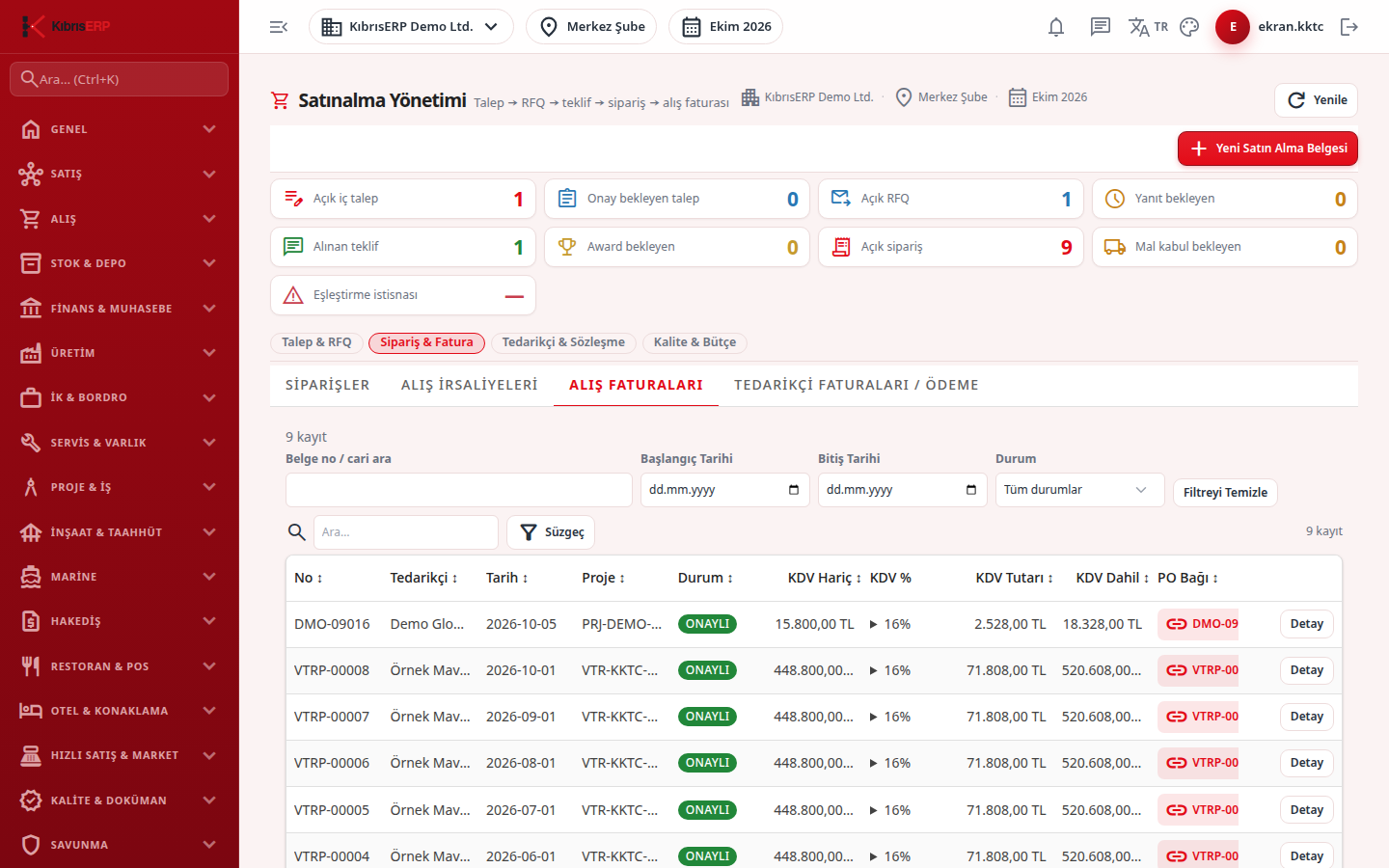Sort by the Tedarikçi column header

pyautogui.click(x=423, y=578)
